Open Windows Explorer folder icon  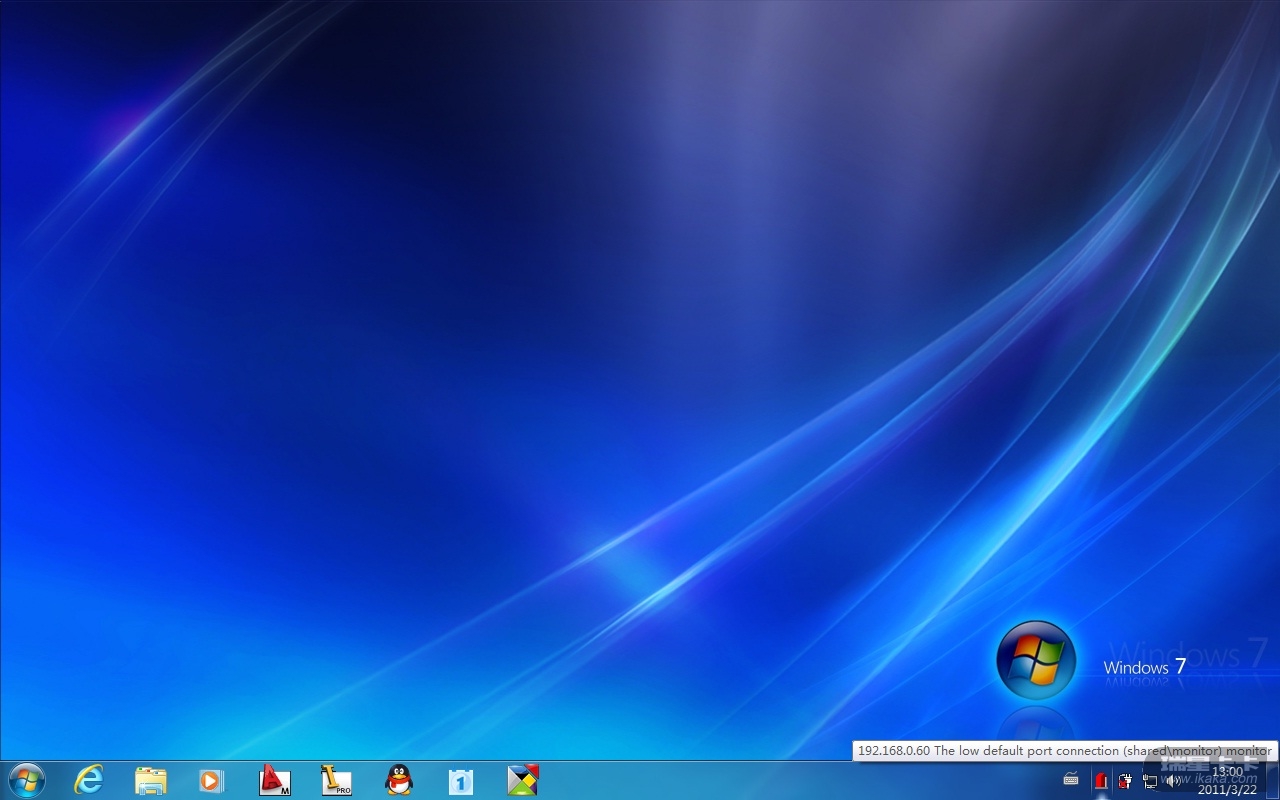[x=150, y=780]
